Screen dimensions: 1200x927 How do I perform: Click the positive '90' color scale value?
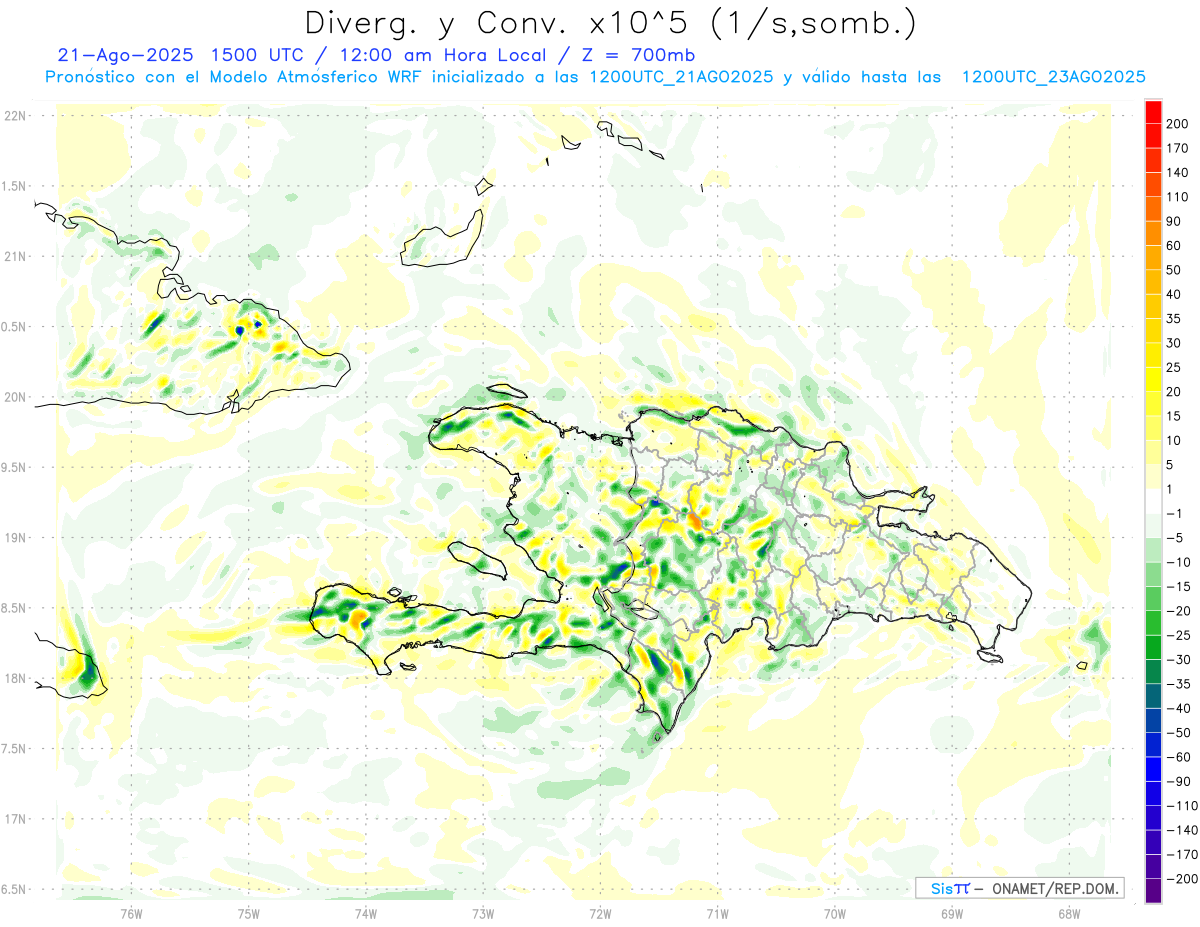coord(1174,221)
